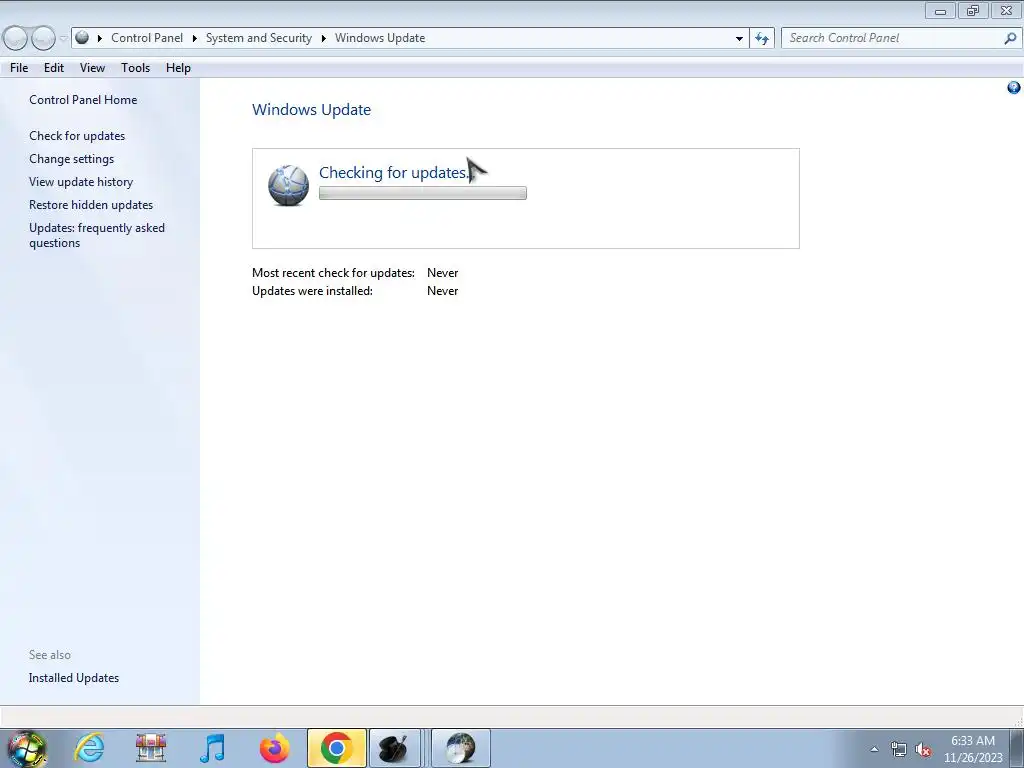The image size is (1024, 768).
Task: Click the Windows Update page title
Action: (x=312, y=110)
